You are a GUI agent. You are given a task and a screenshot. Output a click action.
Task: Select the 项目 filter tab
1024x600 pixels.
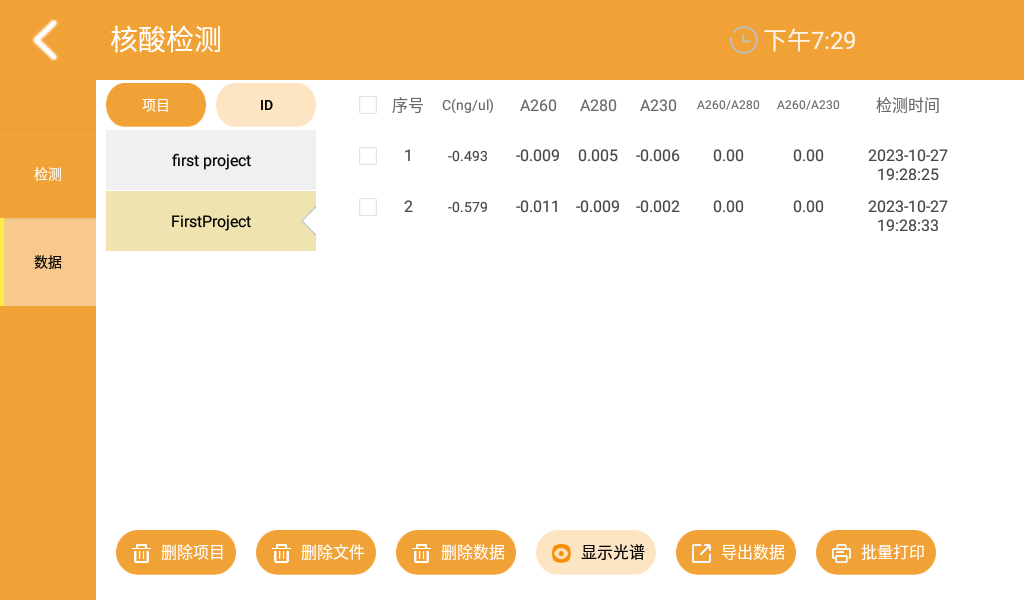(x=156, y=104)
